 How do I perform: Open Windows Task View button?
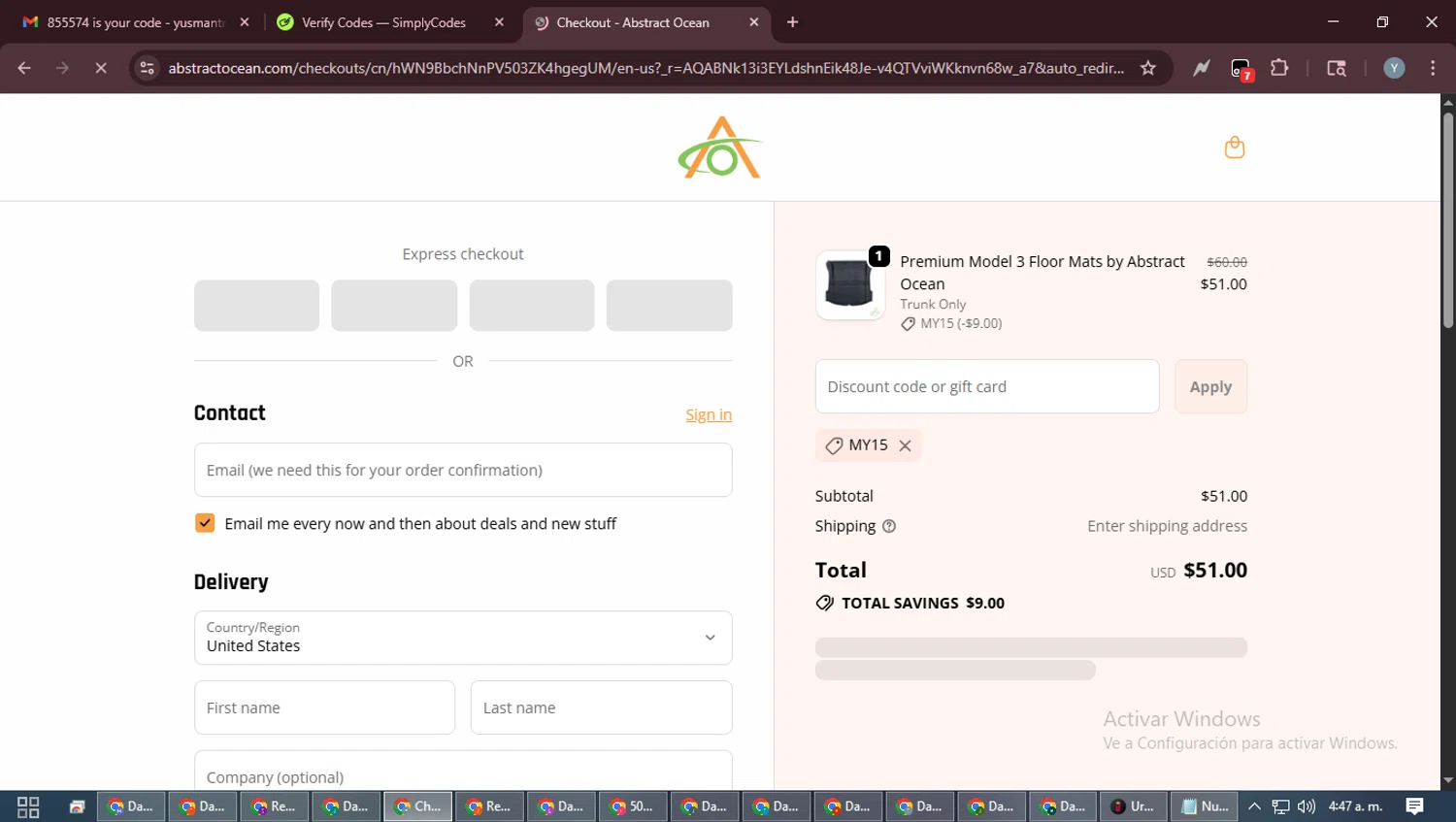[x=28, y=806]
